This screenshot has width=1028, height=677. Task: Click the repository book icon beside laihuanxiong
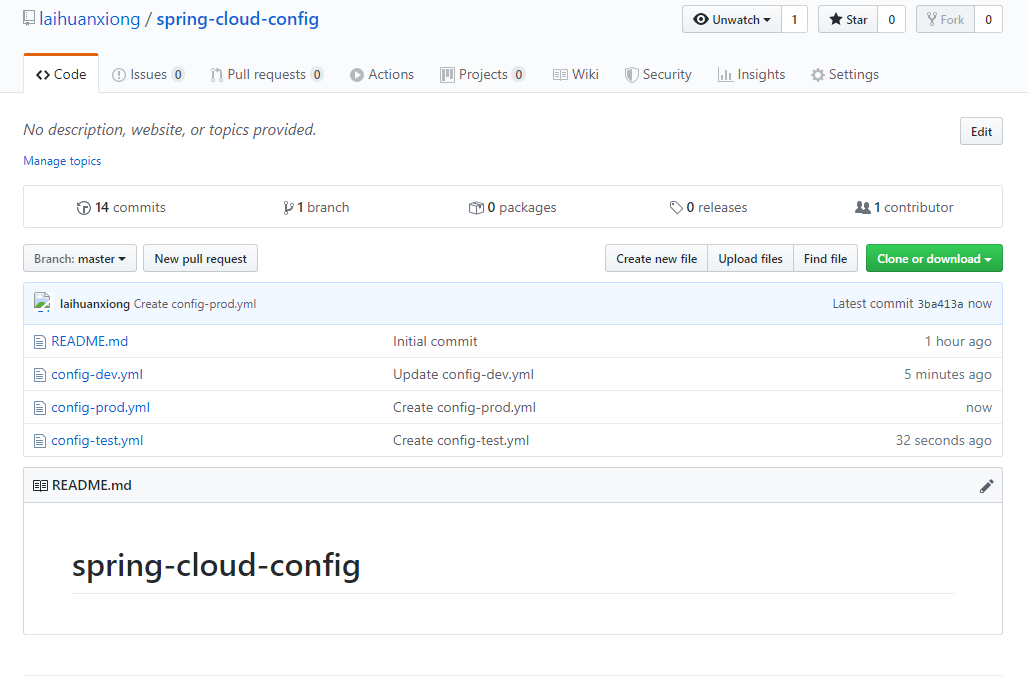point(29,18)
